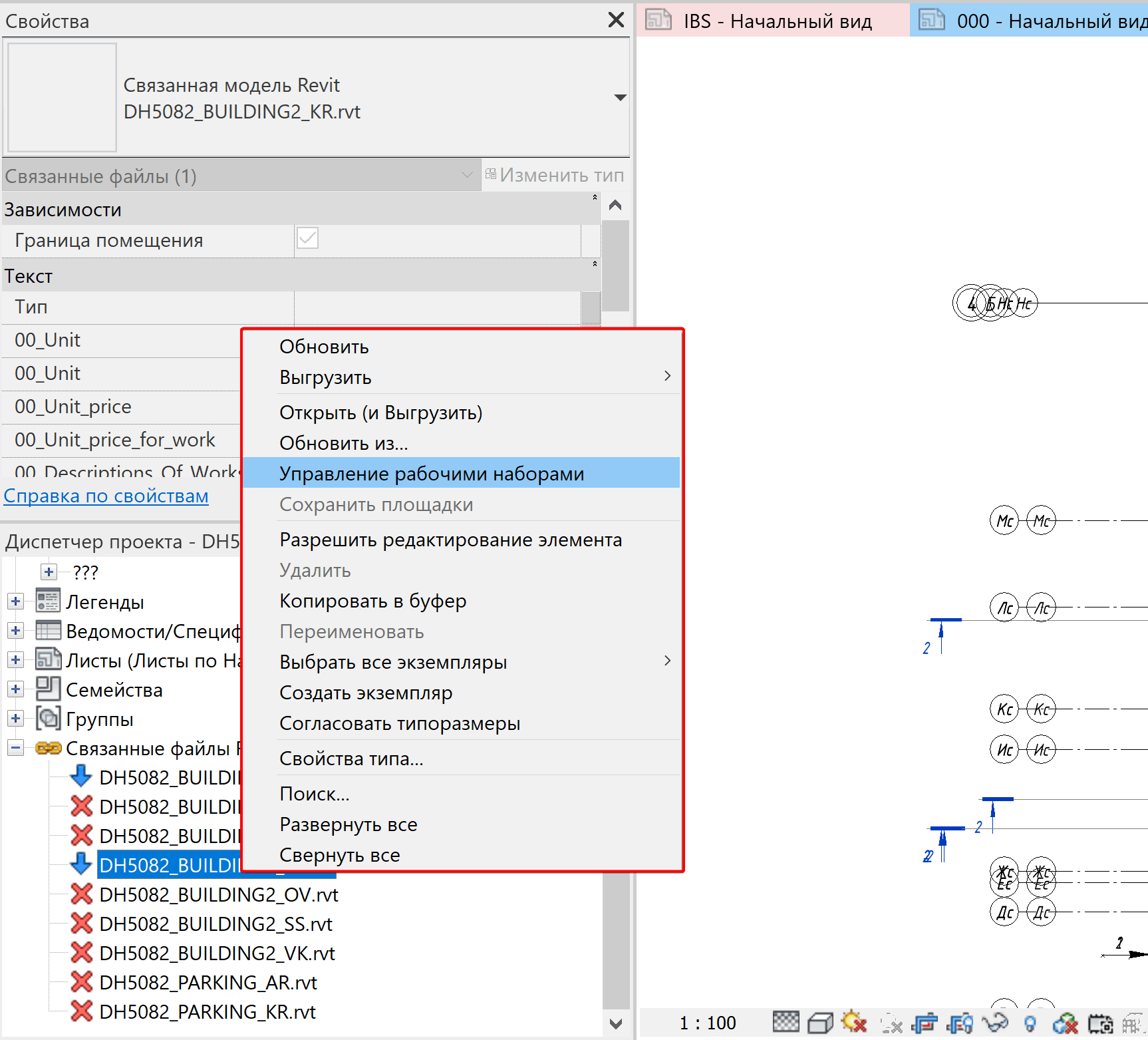1148x1040 pixels.
Task: Open Visual Style cube icon in view bar
Action: click(820, 1022)
